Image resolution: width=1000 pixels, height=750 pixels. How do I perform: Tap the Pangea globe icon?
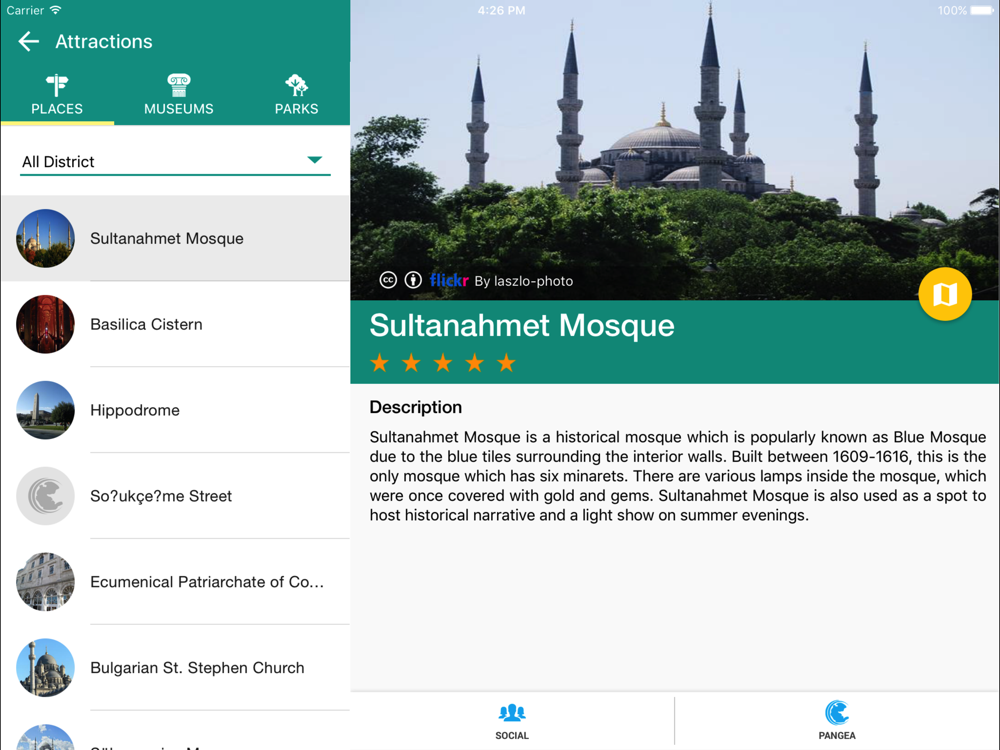click(x=837, y=712)
